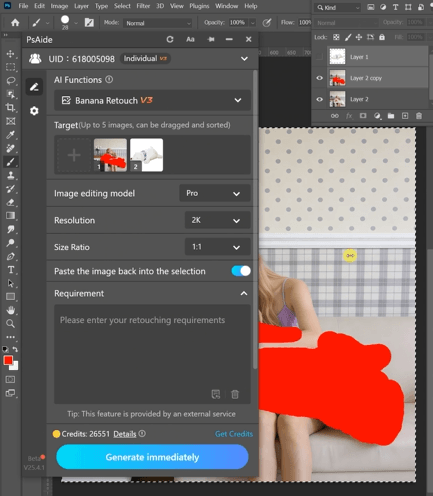This screenshot has width=433, height=496.
Task: Open PsAide settings gear icon
Action: click(x=34, y=111)
